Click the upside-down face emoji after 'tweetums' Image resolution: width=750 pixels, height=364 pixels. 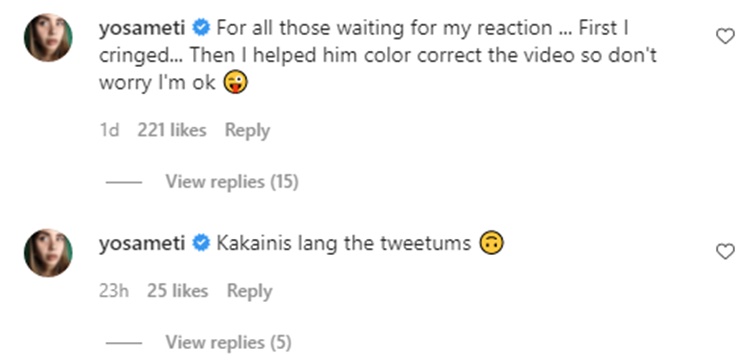point(491,243)
